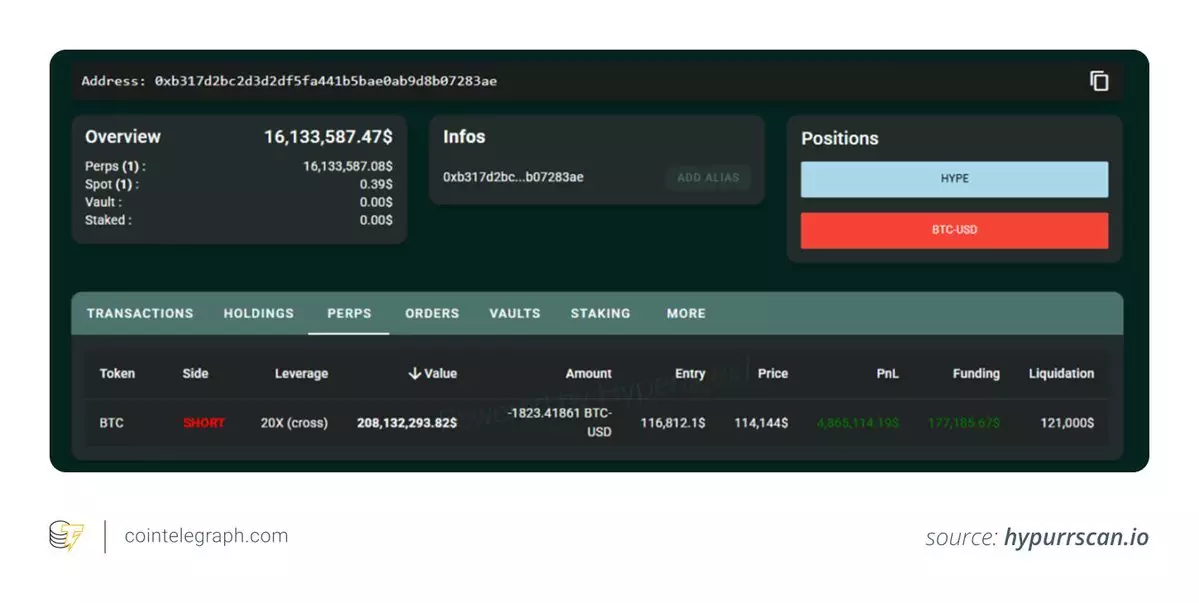
Task: Expand the MORE menu
Action: 686,313
